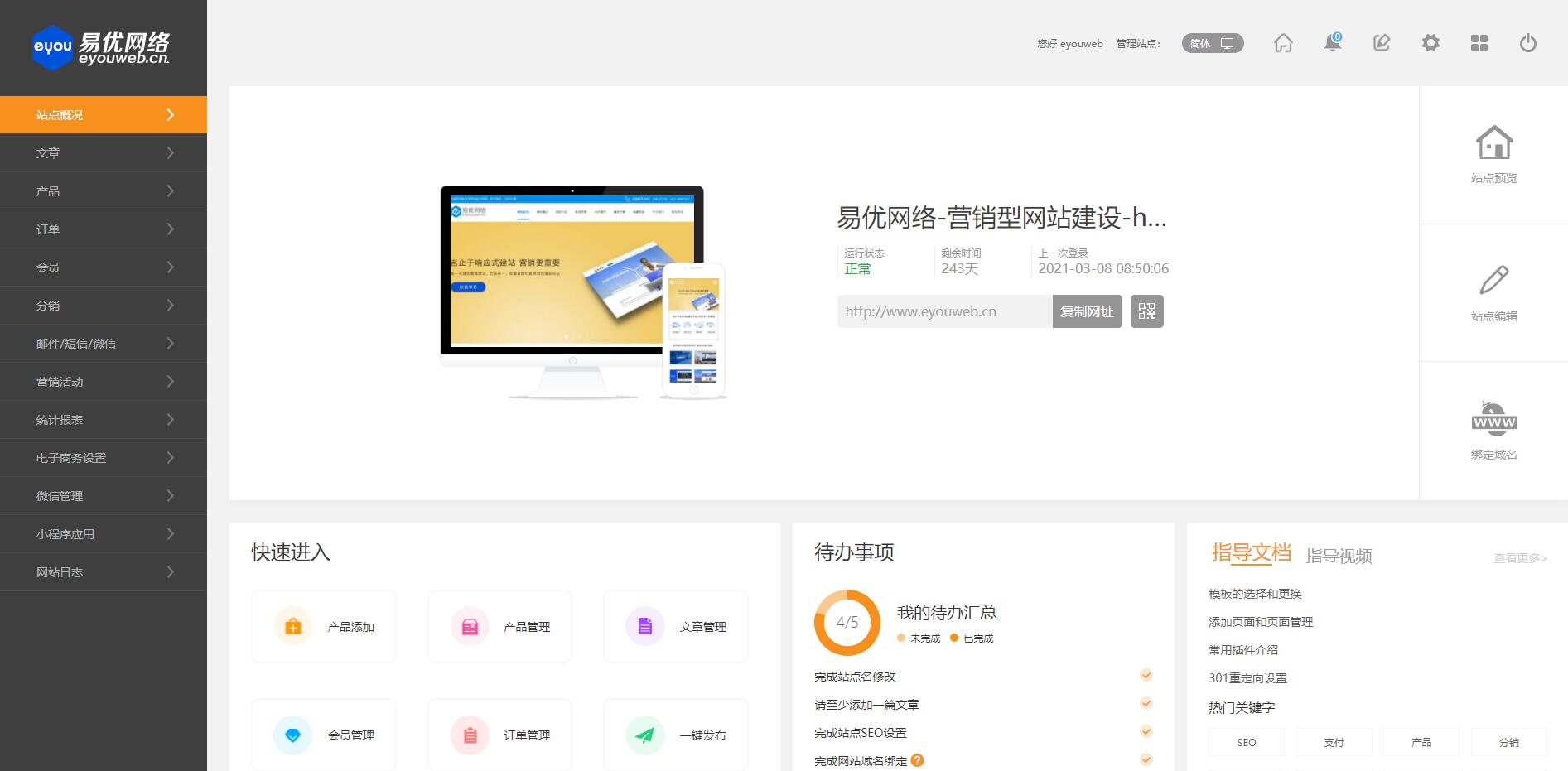Open site settings via the gear icon
Screen dimensions: 1568x771
(x=1430, y=43)
